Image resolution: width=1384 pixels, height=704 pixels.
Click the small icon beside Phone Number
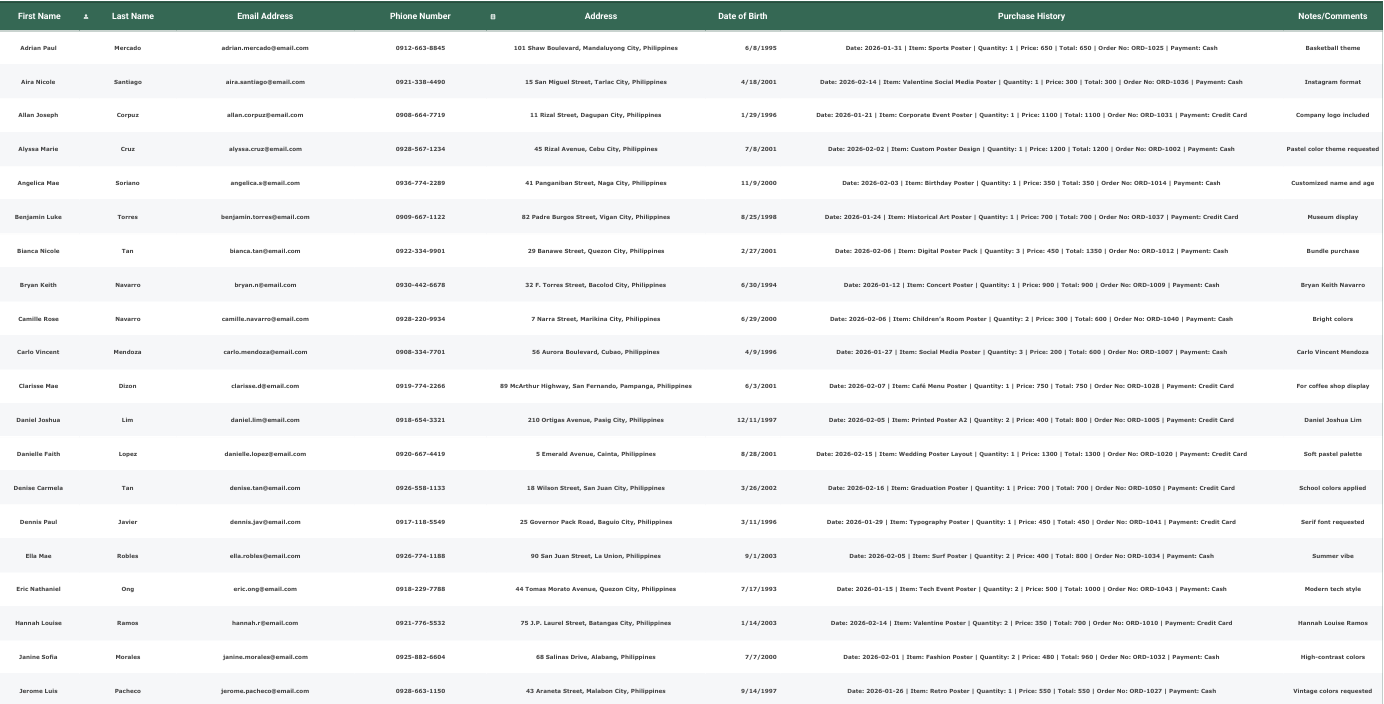492,17
